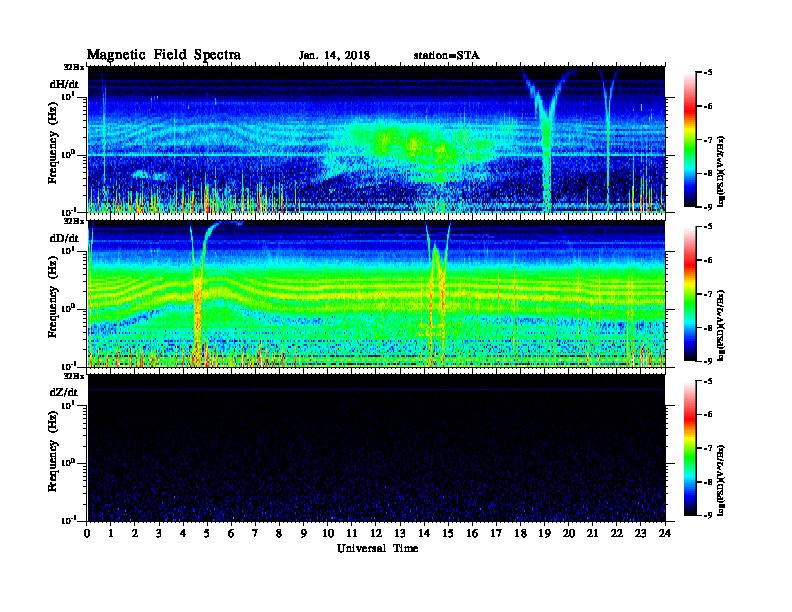The width and height of the screenshot is (792, 612).
Task: Click hour 12 on the Universal Time axis
Action: (x=376, y=534)
